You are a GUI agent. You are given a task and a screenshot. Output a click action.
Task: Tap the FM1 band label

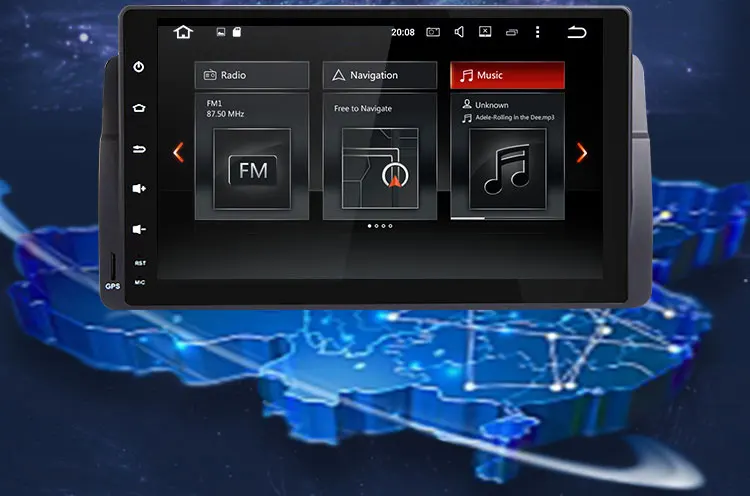pos(214,103)
